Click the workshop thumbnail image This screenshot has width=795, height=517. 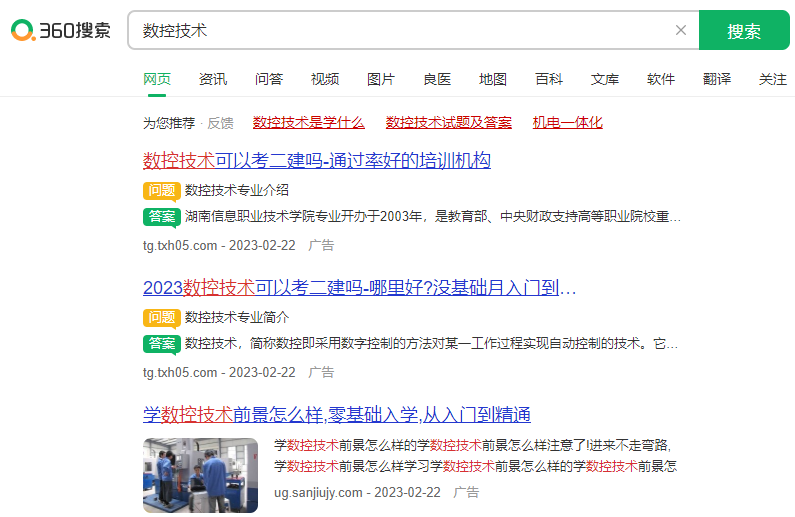(x=200, y=475)
